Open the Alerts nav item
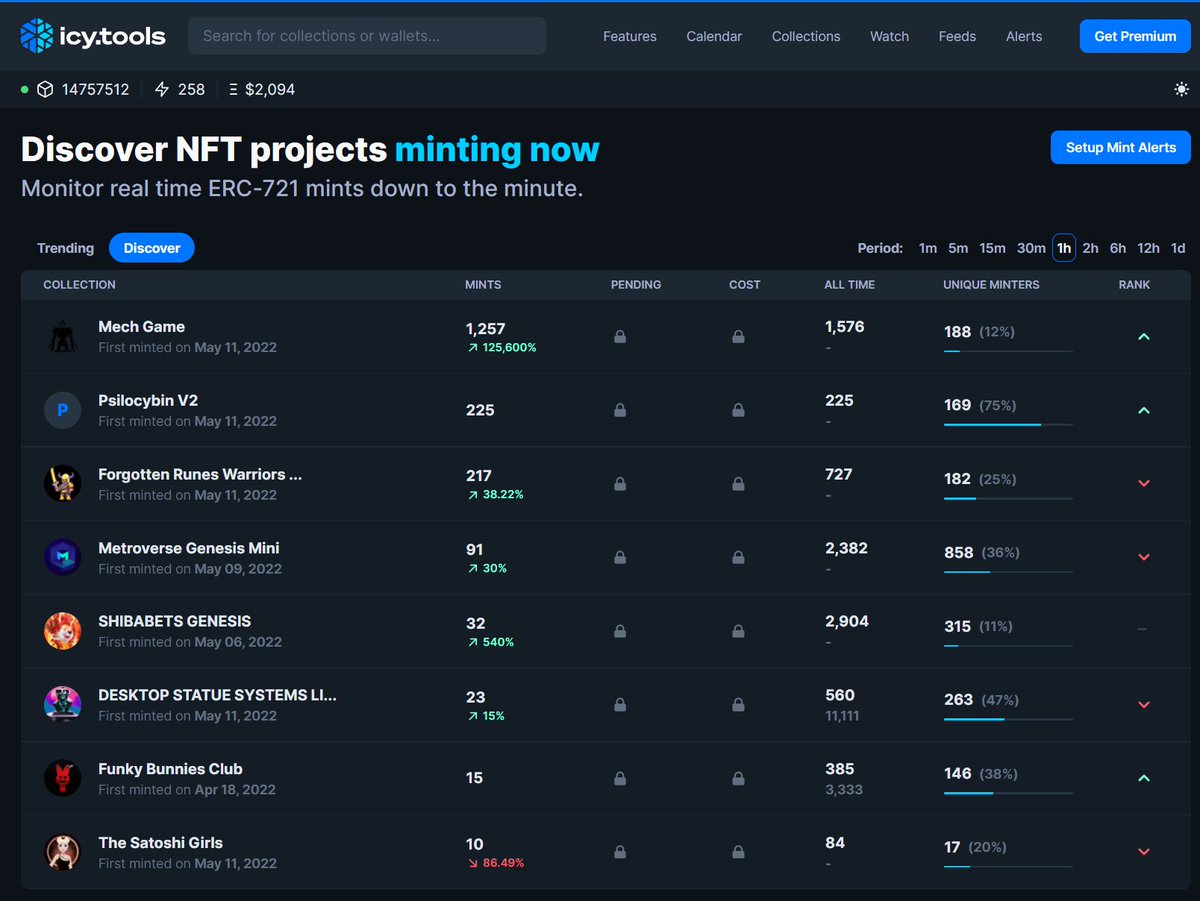Viewport: 1200px width, 901px height. (1024, 36)
